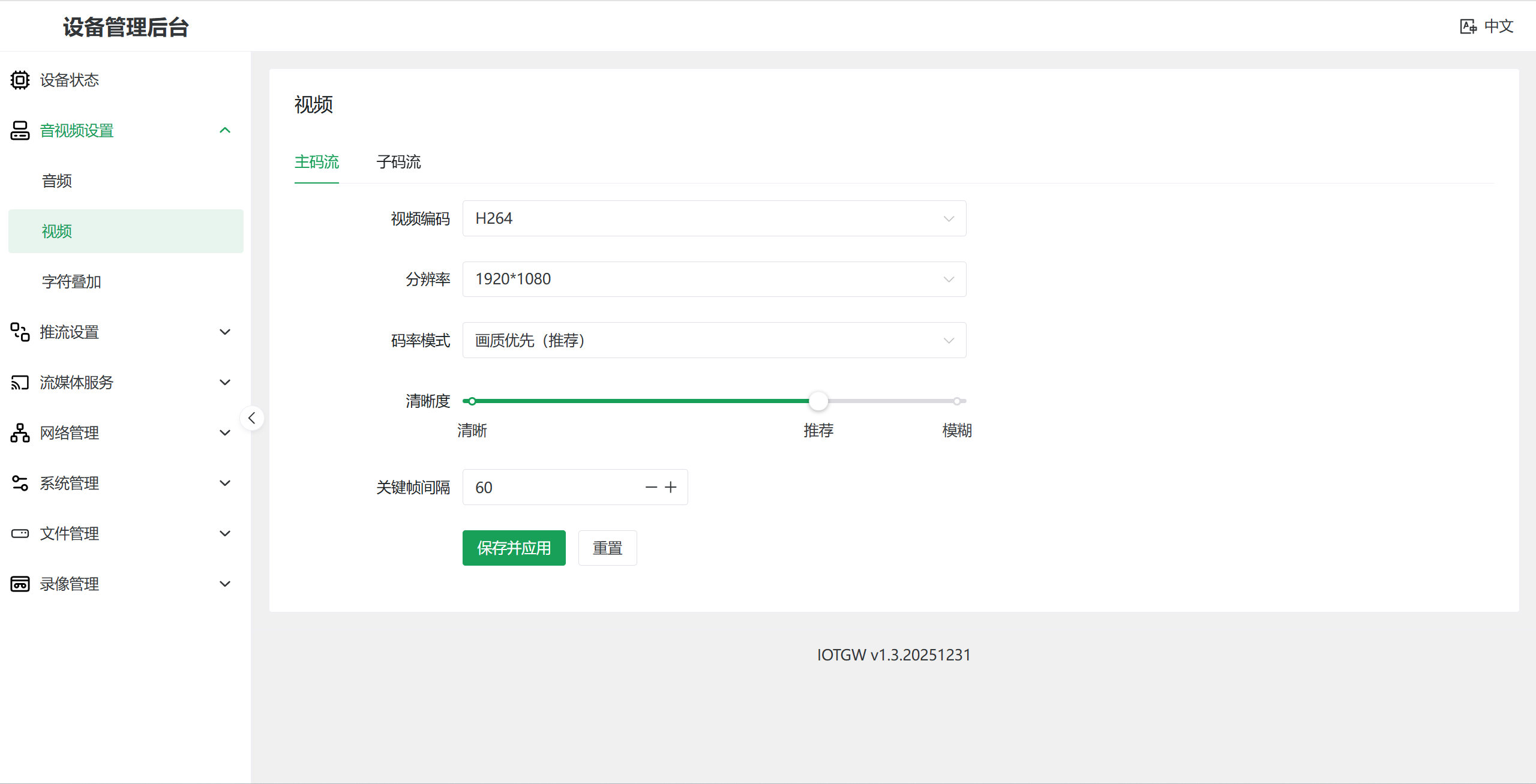The height and width of the screenshot is (784, 1536).
Task: Click the system management sliders icon
Action: click(x=20, y=483)
